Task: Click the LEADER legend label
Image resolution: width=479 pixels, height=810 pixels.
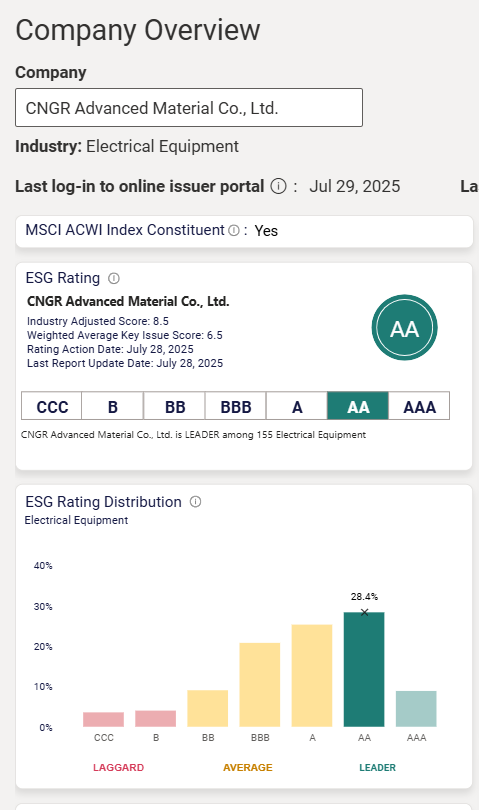Action: click(377, 768)
